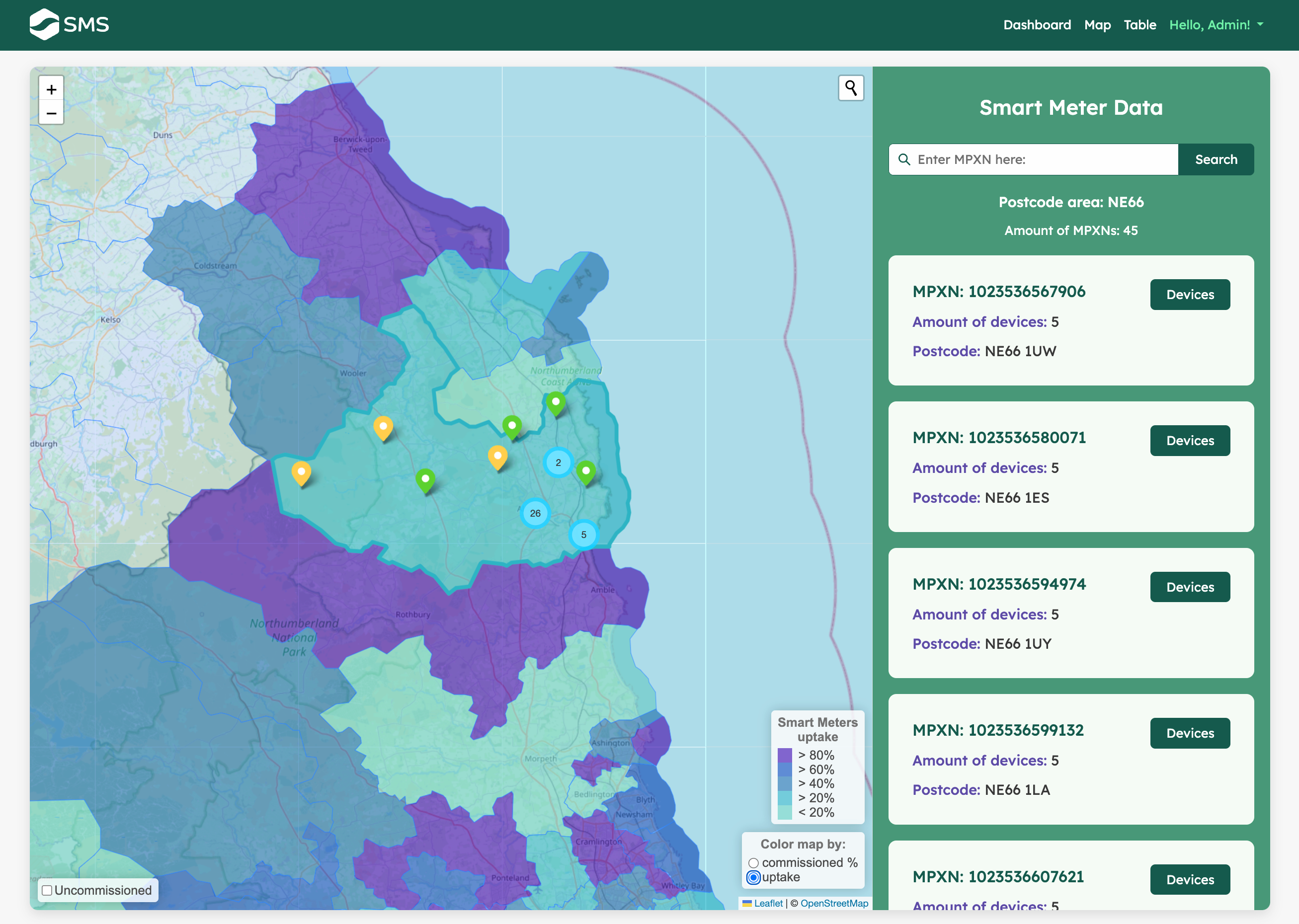Click the Smart Meter Data title
This screenshot has width=1299, height=924.
pos(1071,107)
